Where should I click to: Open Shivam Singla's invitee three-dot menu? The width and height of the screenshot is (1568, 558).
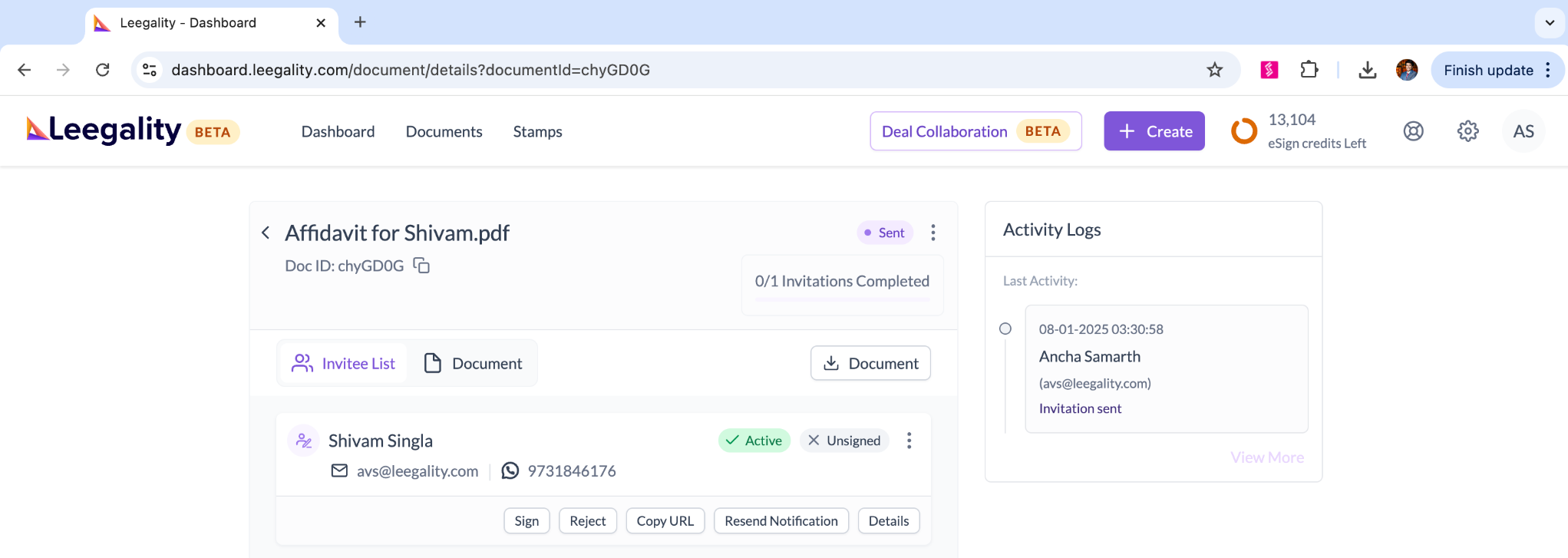click(909, 441)
